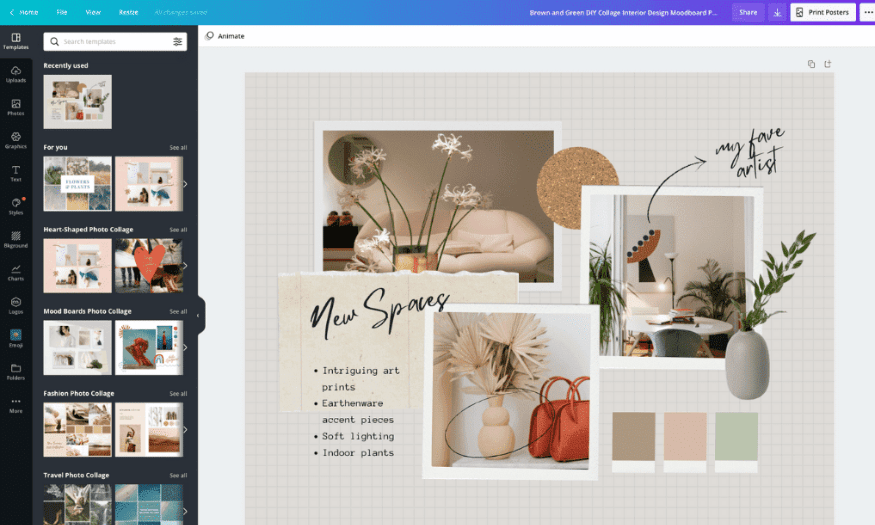Open the three-dots menu in top bar

point(867,12)
